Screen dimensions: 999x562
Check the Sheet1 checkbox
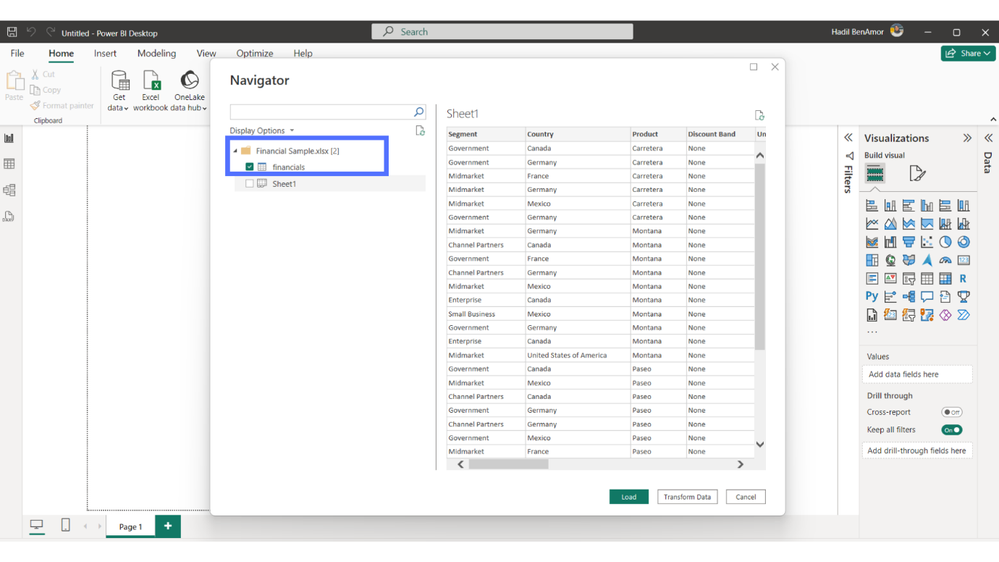click(x=250, y=184)
